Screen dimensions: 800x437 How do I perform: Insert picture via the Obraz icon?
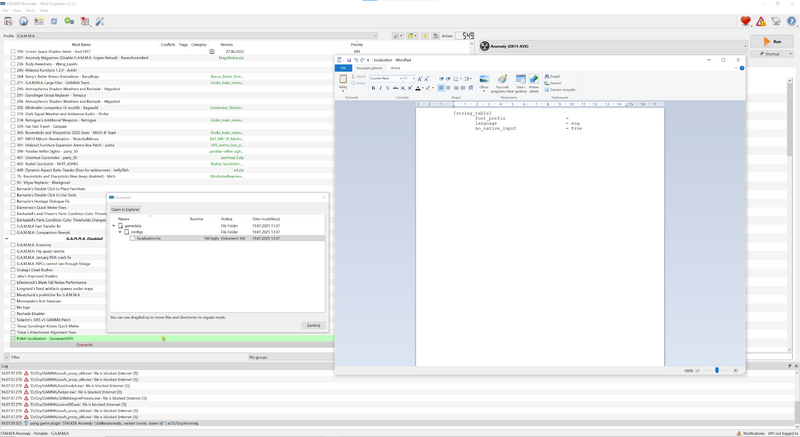[x=484, y=82]
